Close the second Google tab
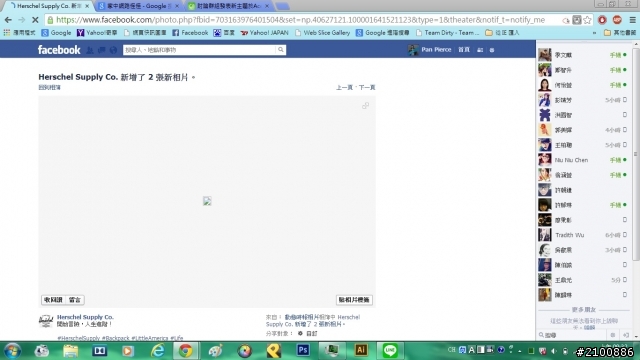Viewport: 640px width, 360px height. click(x=177, y=6)
